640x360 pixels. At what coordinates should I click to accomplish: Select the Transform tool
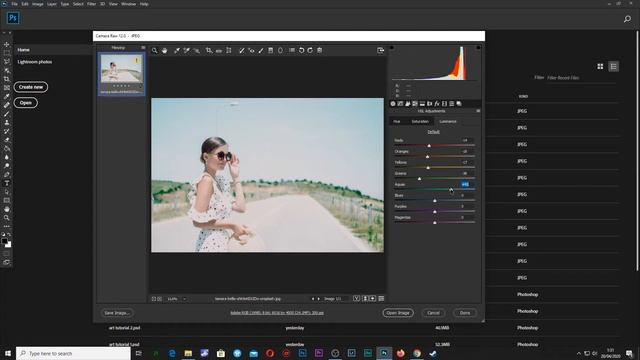pyautogui.click(x=229, y=51)
